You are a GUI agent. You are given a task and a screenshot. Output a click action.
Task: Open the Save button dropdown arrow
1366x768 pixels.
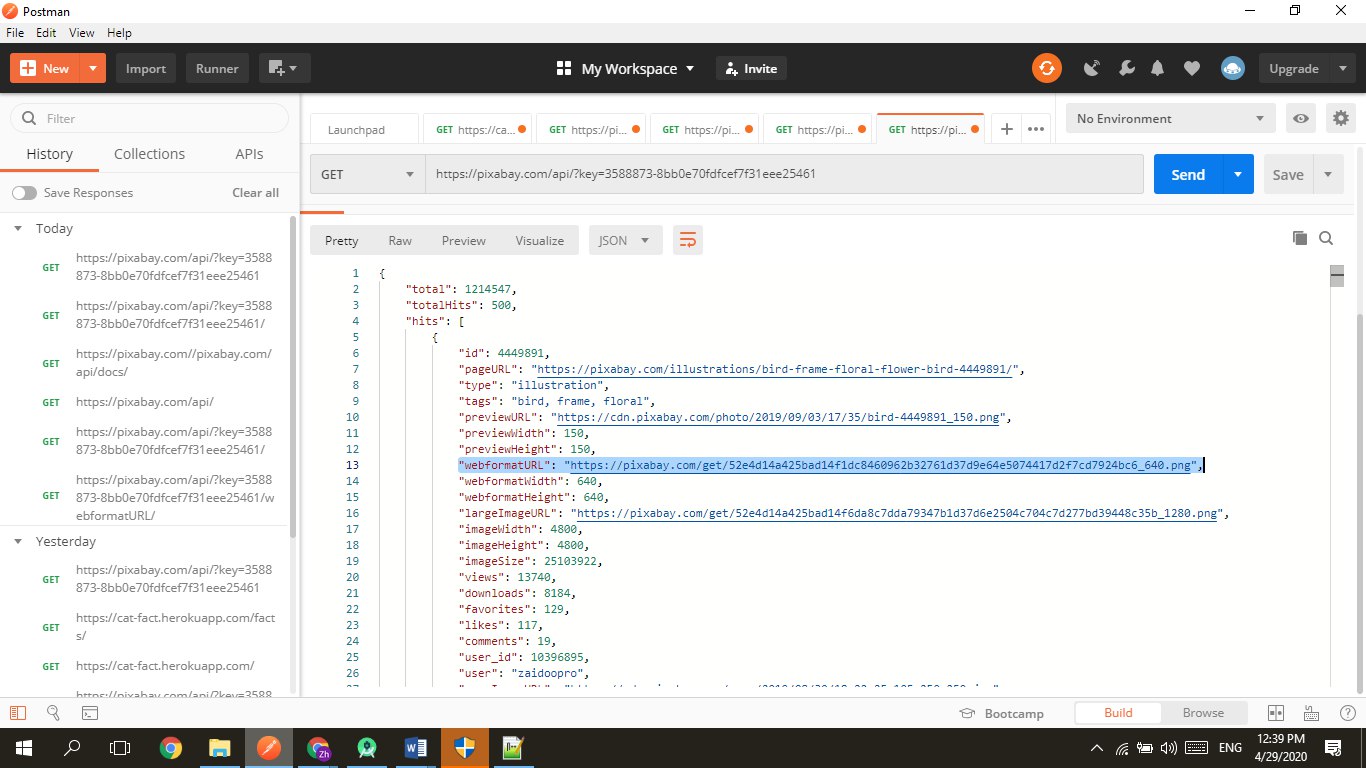point(1328,174)
